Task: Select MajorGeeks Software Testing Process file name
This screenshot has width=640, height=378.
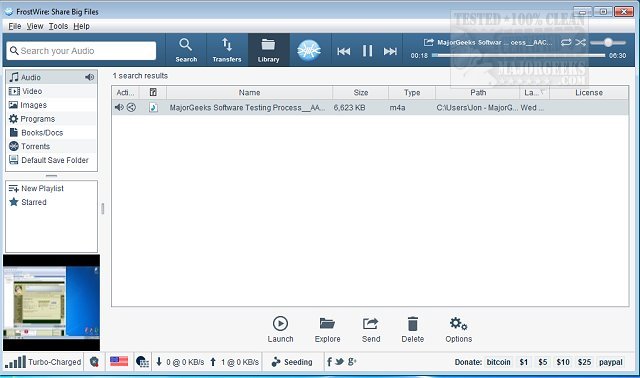Action: coord(247,108)
